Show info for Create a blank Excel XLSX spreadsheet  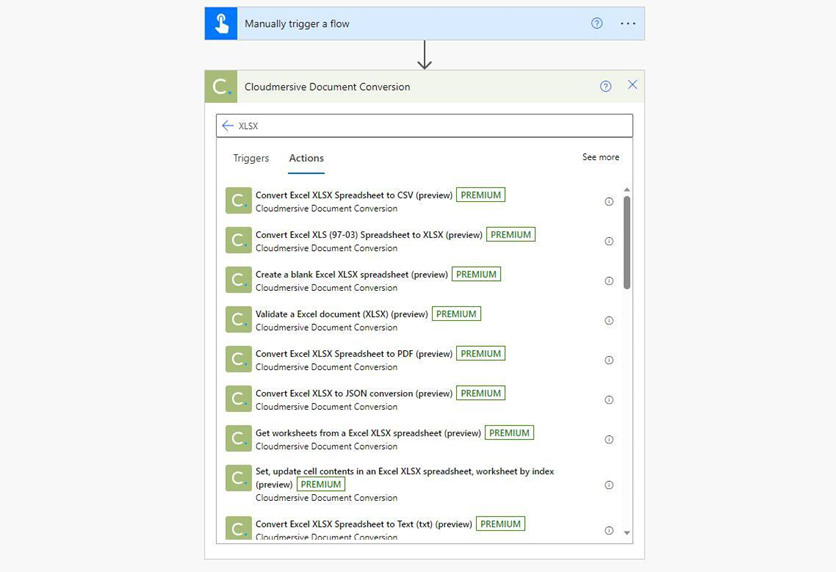point(609,281)
